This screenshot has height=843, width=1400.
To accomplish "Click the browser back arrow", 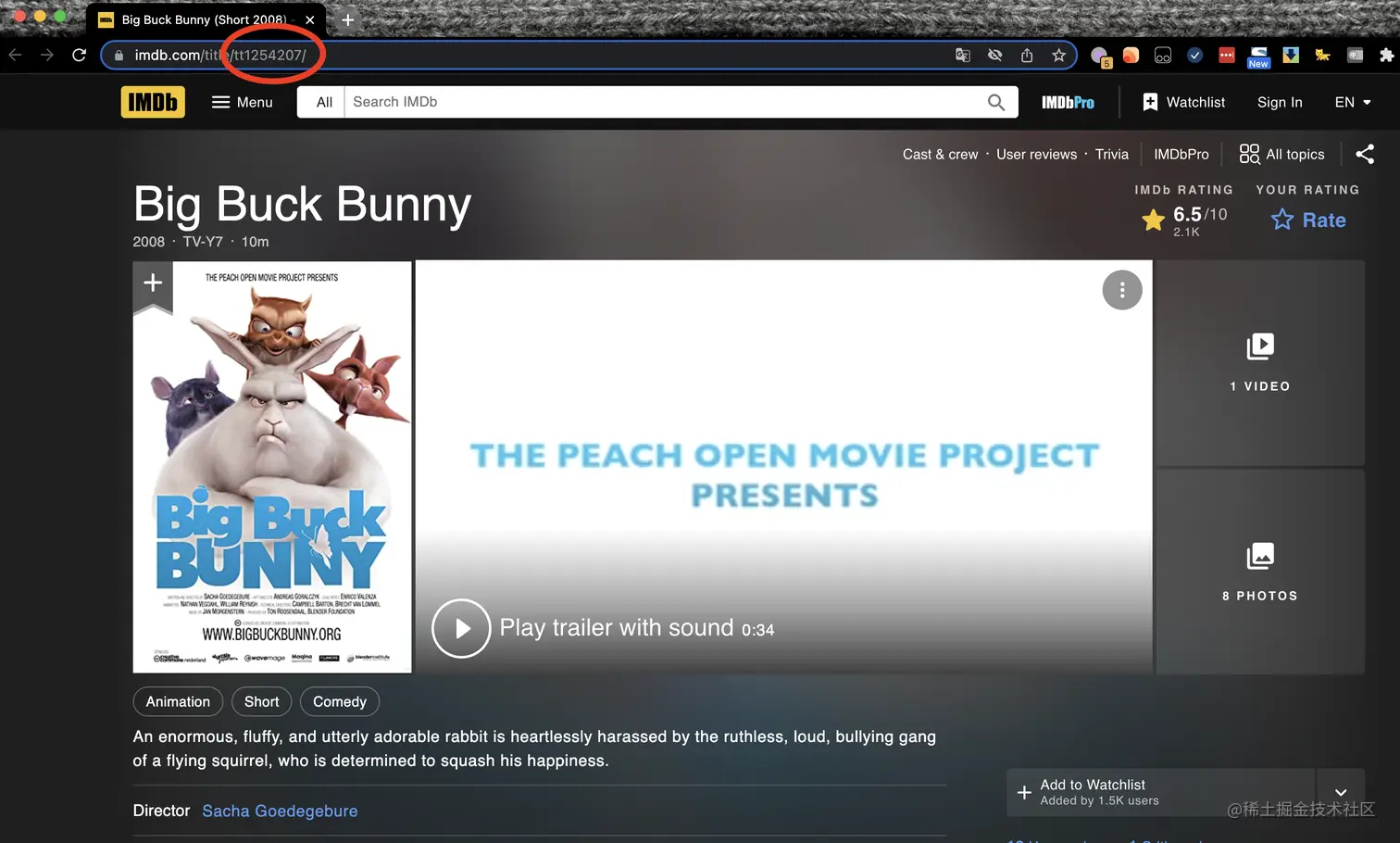I will click(16, 55).
